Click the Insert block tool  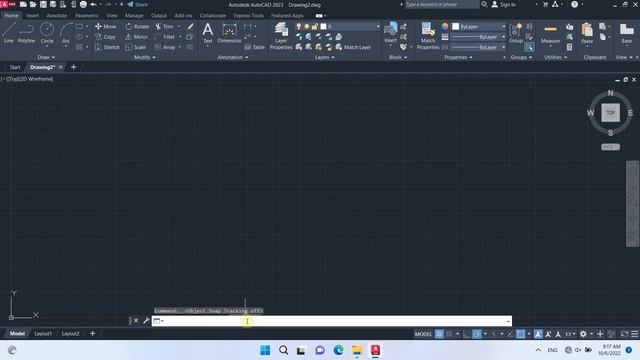390,33
